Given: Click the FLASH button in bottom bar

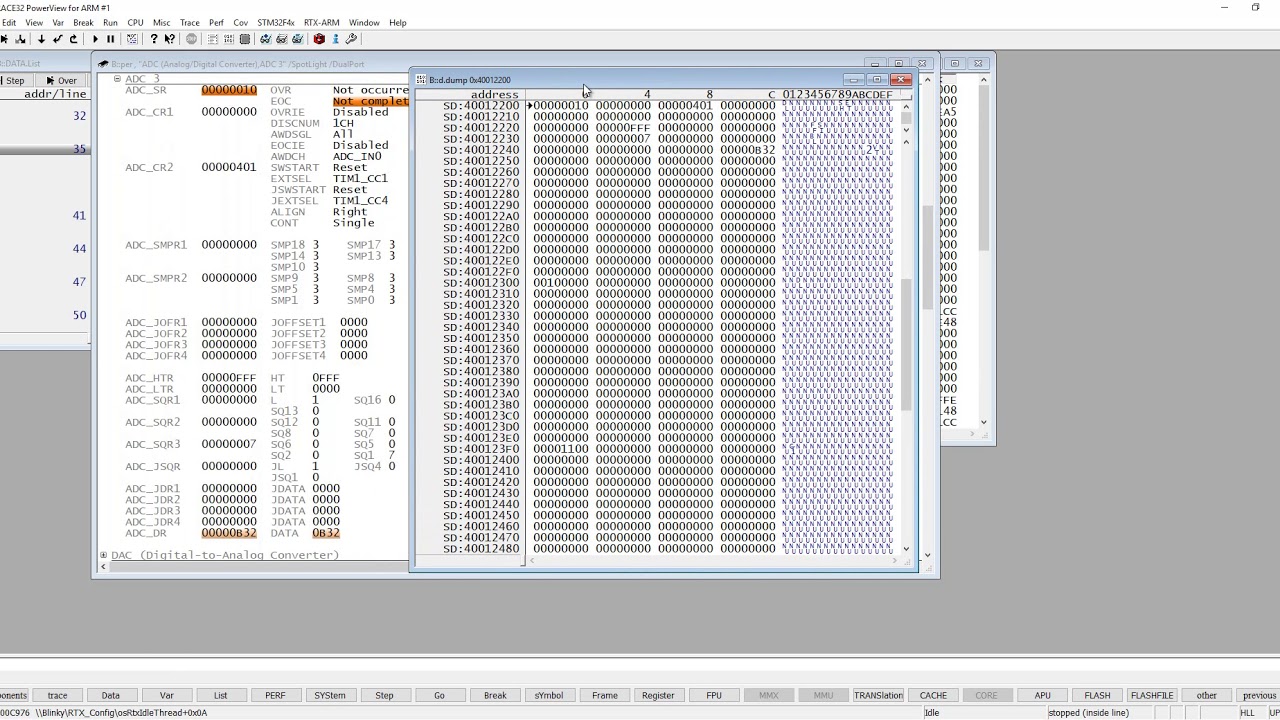Looking at the screenshot, I should 1097,696.
